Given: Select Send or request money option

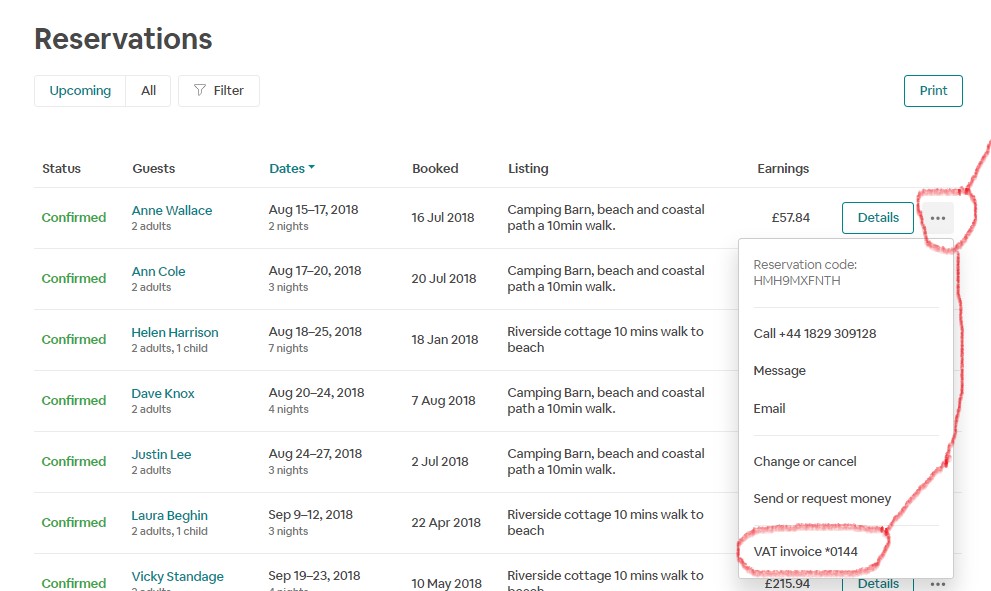Looking at the screenshot, I should click(x=822, y=499).
